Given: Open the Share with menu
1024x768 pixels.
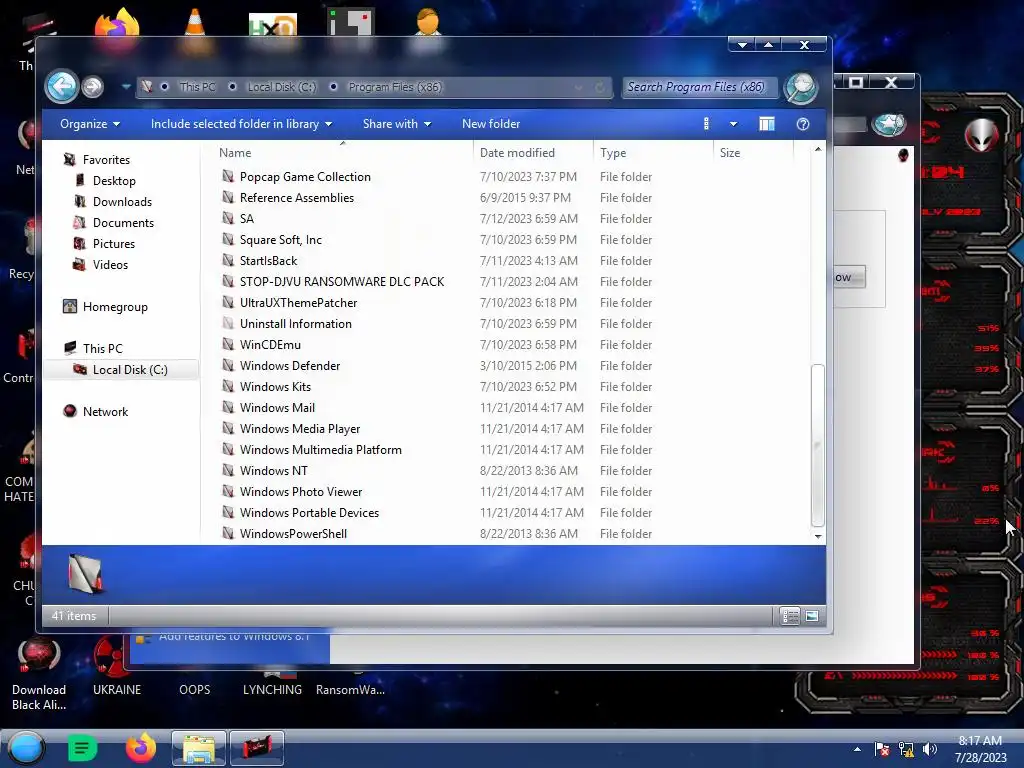Looking at the screenshot, I should (397, 124).
